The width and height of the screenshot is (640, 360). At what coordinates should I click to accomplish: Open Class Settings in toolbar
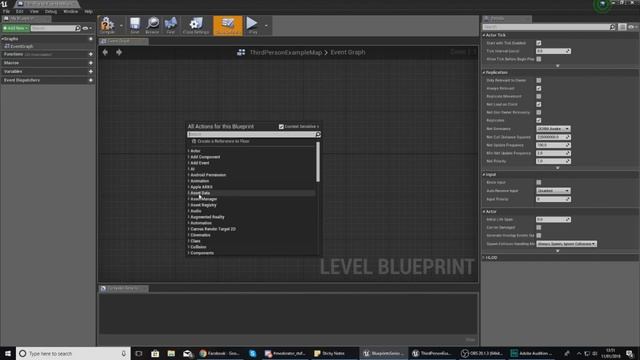coord(196,25)
